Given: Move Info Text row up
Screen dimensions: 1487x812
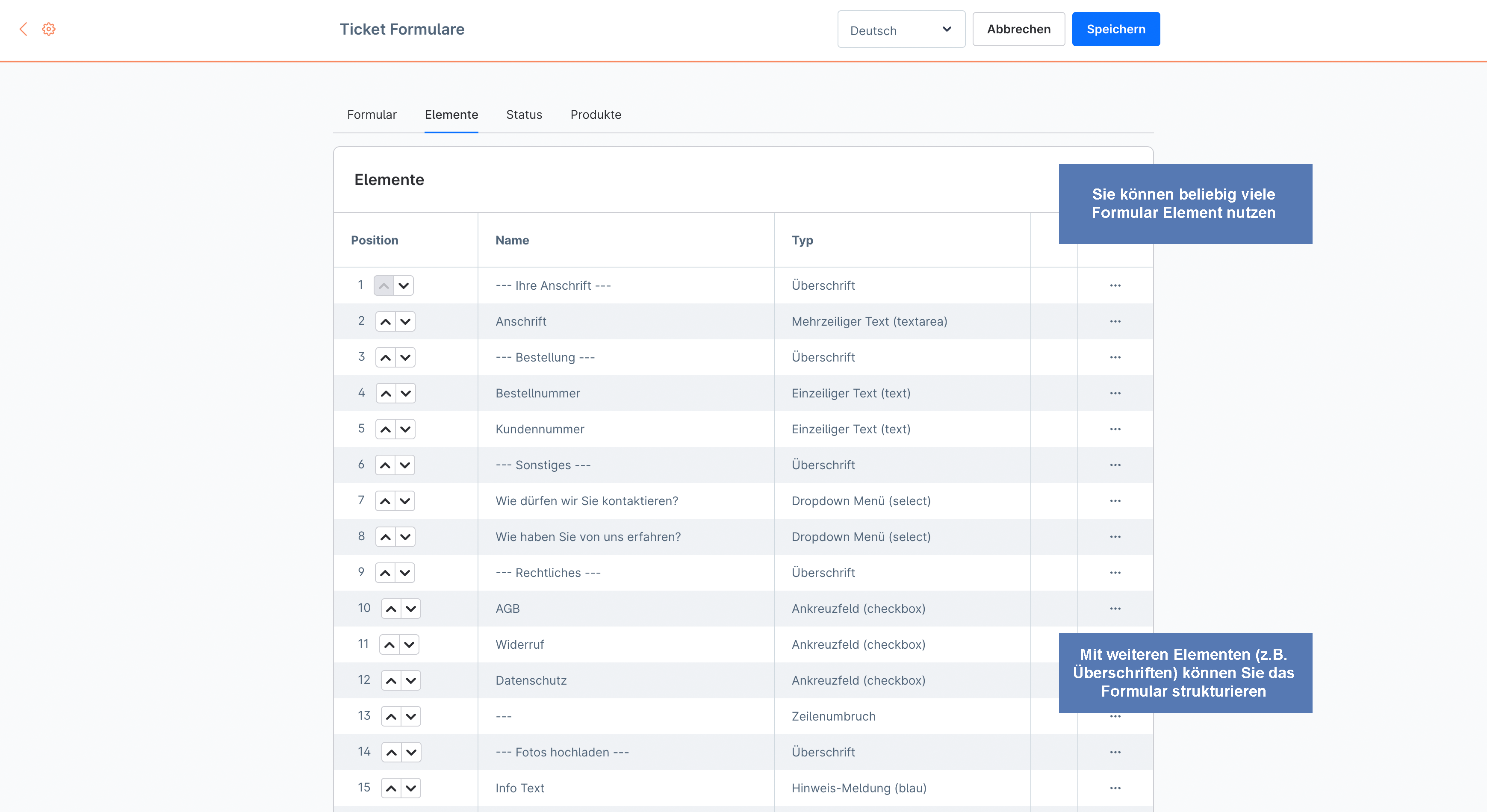Looking at the screenshot, I should pyautogui.click(x=391, y=788).
